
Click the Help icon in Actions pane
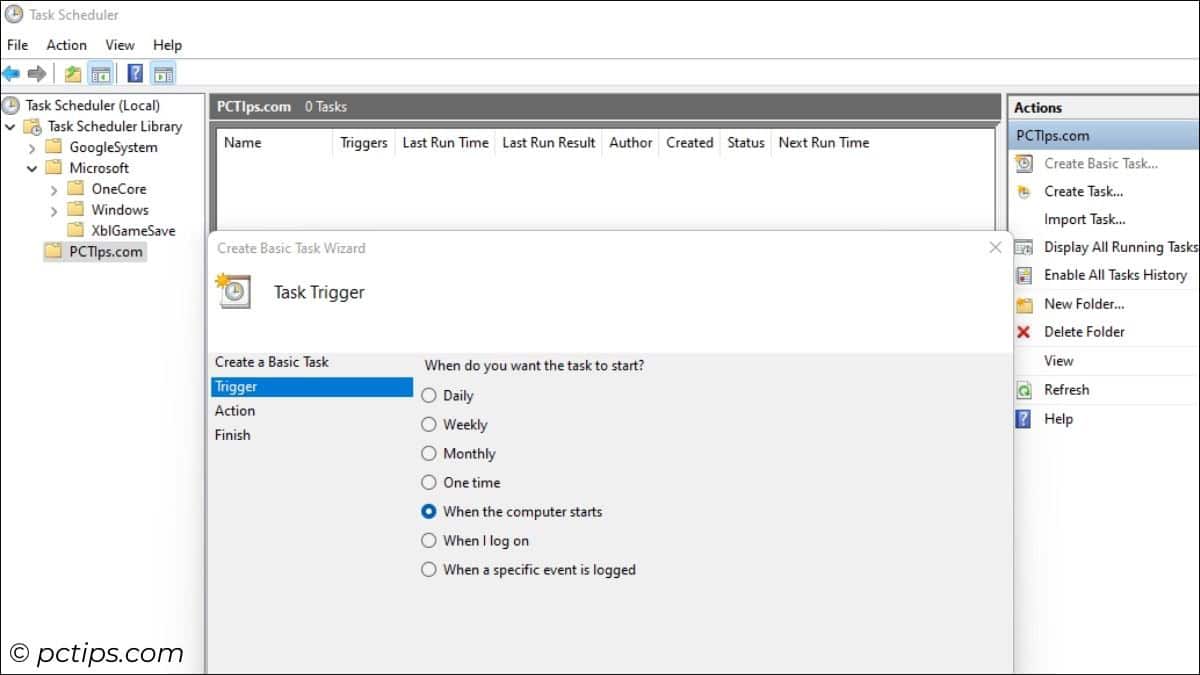1024,419
